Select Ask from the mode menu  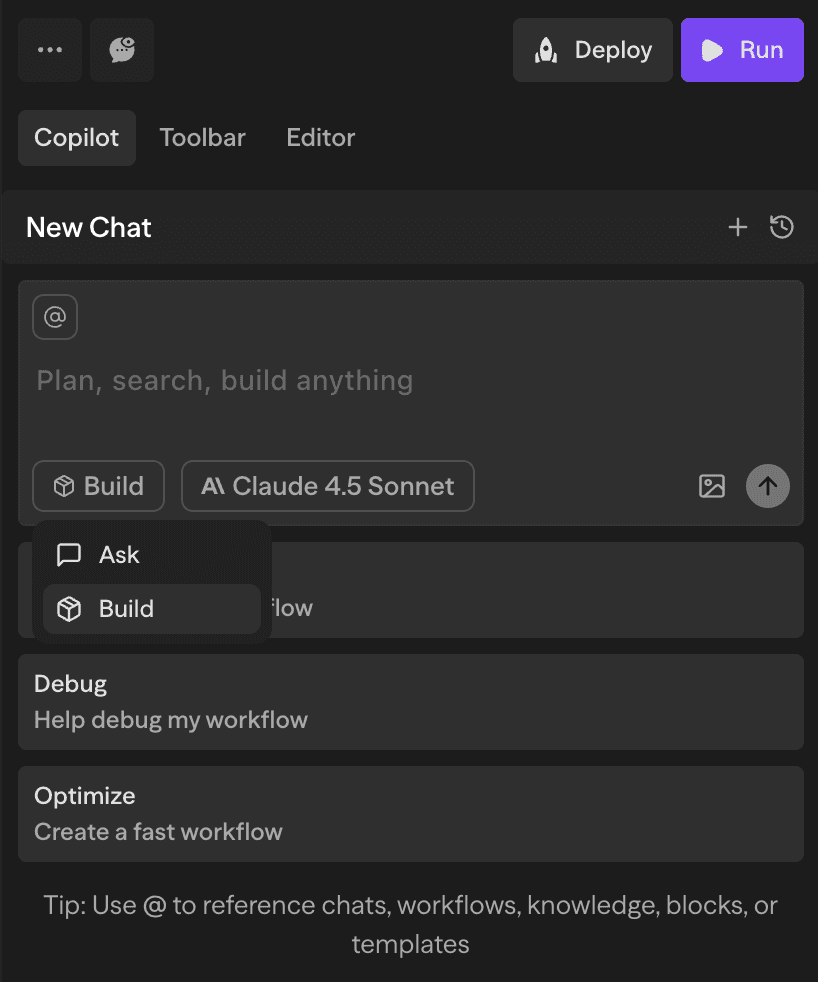point(119,555)
